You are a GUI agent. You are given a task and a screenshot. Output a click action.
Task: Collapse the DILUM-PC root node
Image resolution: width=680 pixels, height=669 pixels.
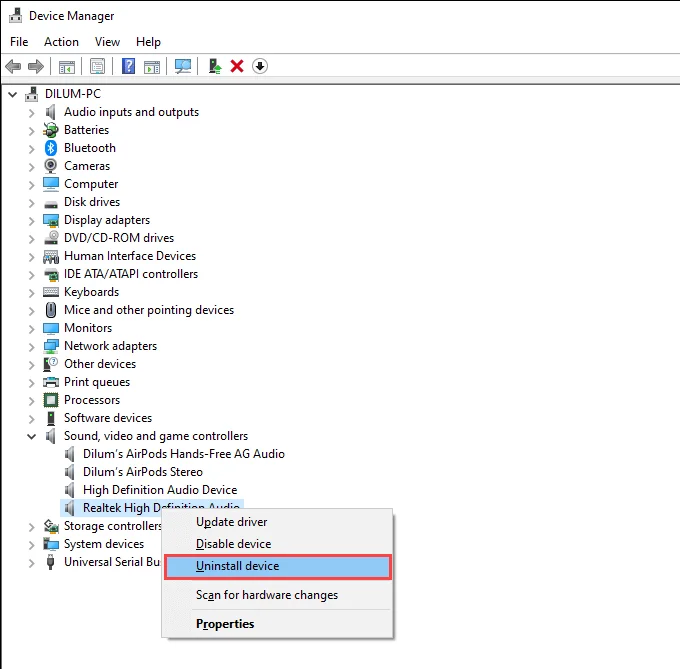click(x=13, y=94)
